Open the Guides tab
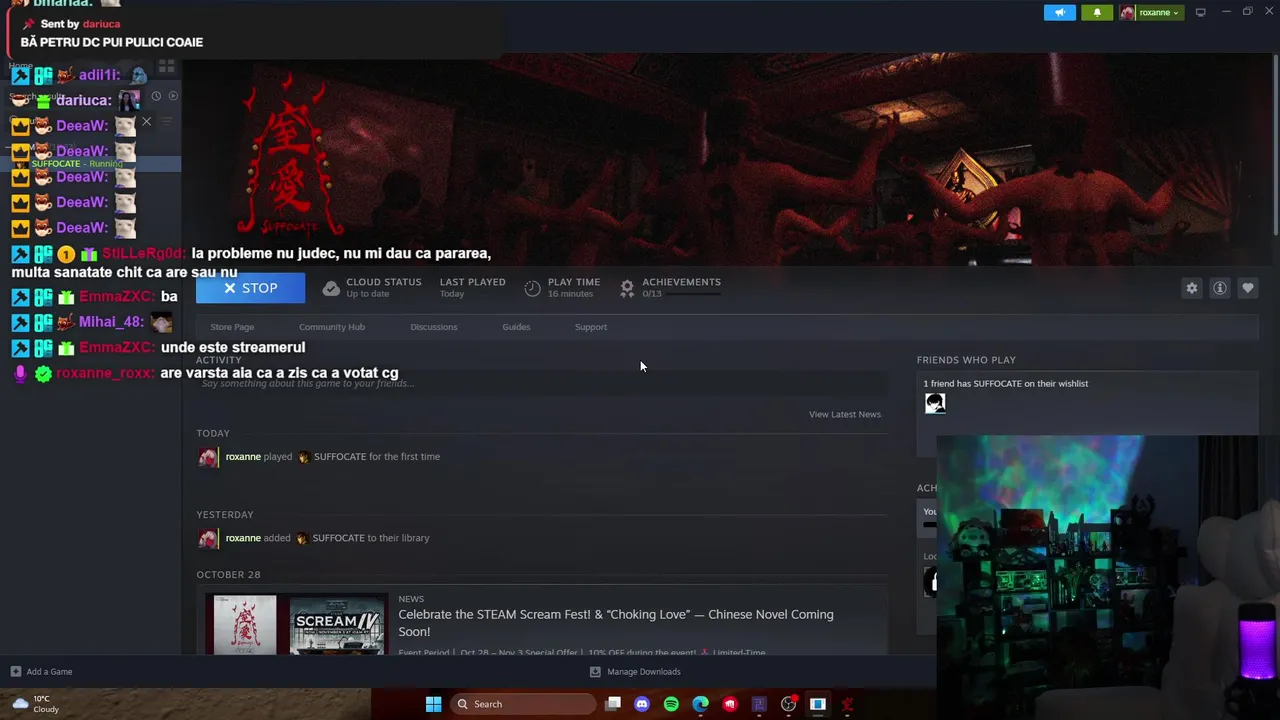 click(516, 327)
